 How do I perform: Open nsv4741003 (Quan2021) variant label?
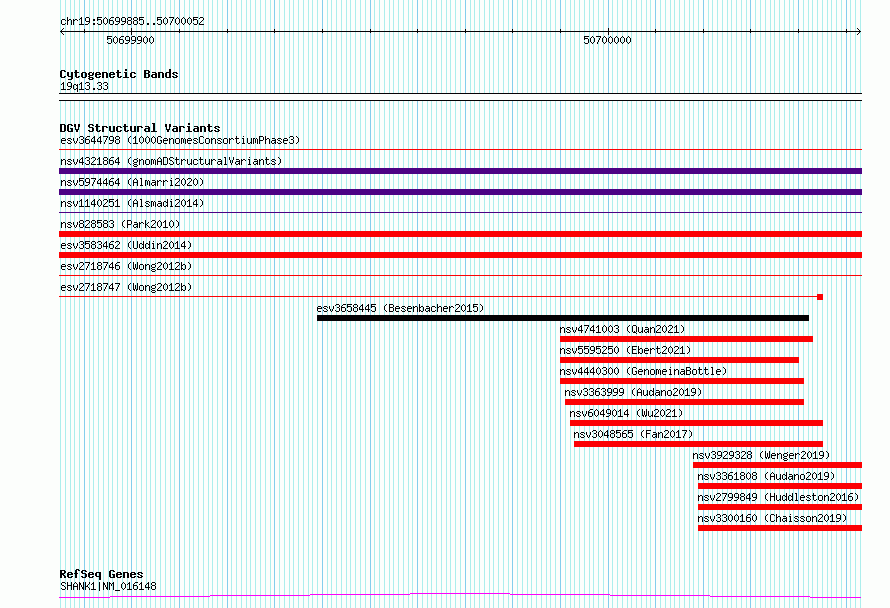coord(622,329)
